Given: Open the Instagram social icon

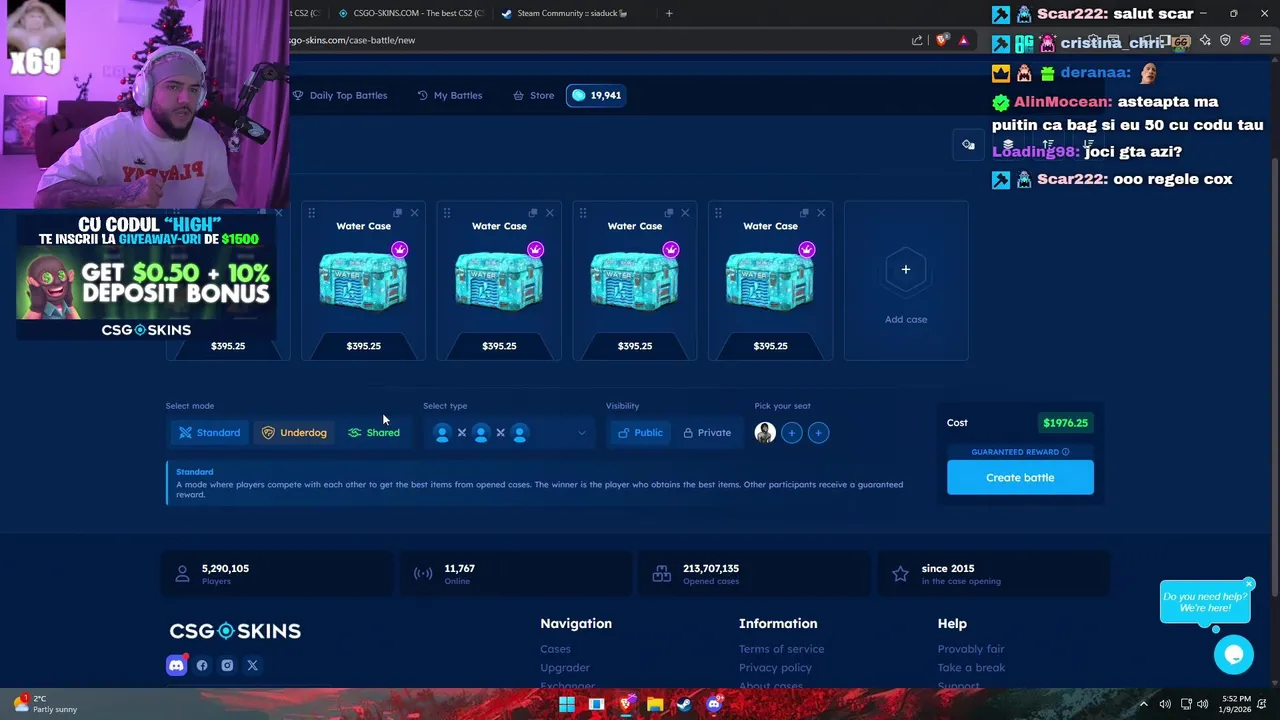Looking at the screenshot, I should tap(227, 665).
